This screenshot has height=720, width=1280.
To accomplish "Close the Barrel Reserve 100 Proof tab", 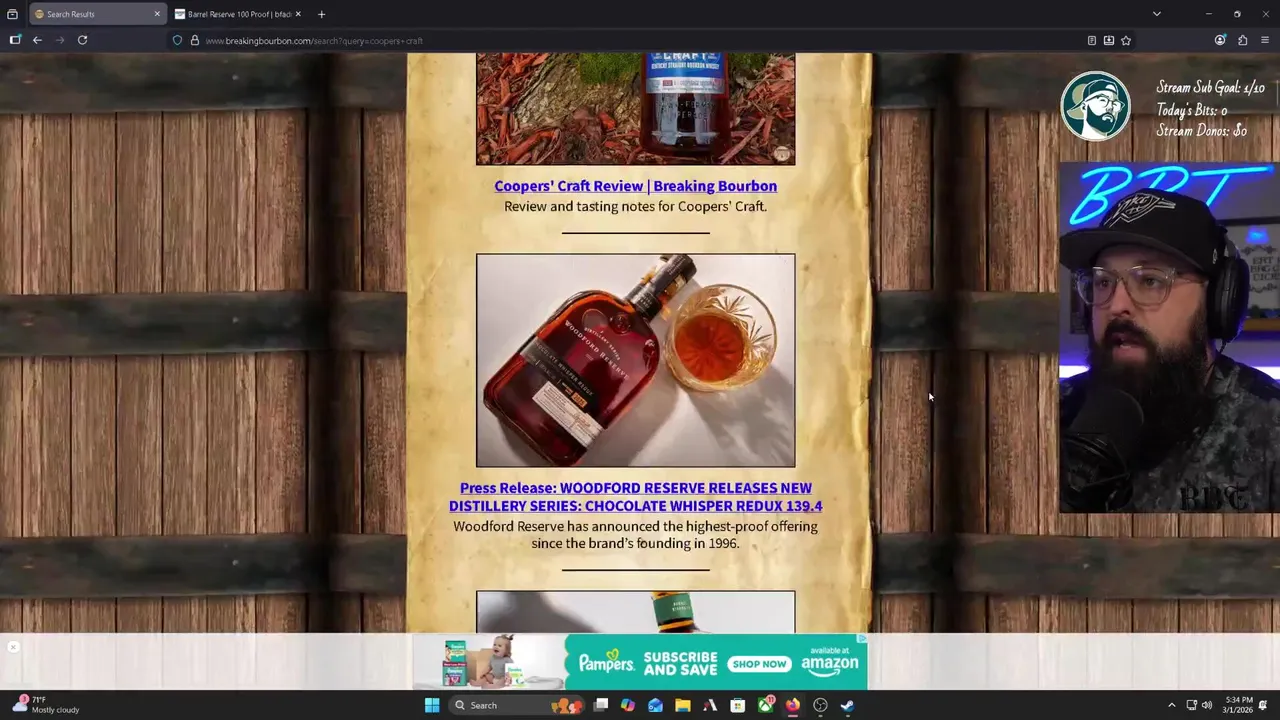I will 298,14.
